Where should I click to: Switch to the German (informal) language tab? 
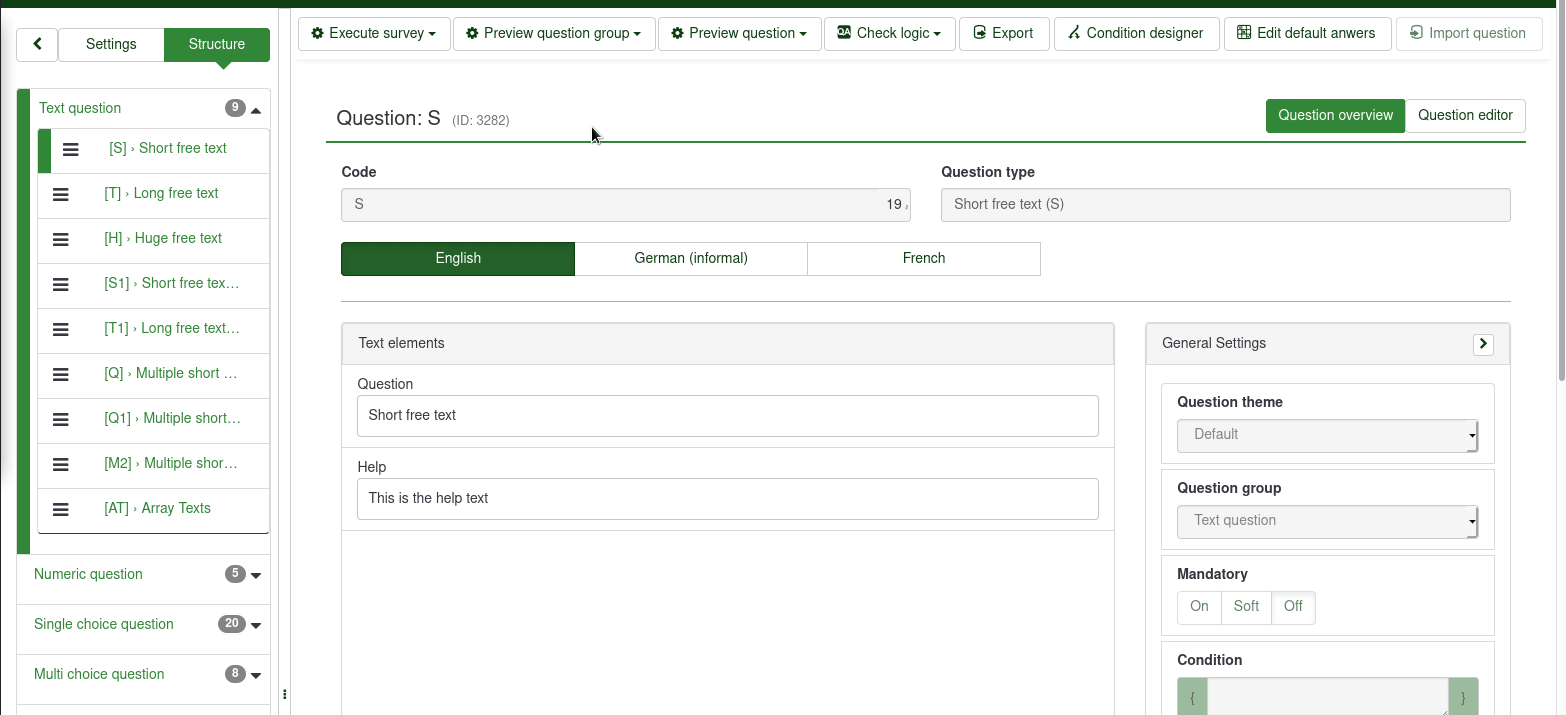[691, 258]
